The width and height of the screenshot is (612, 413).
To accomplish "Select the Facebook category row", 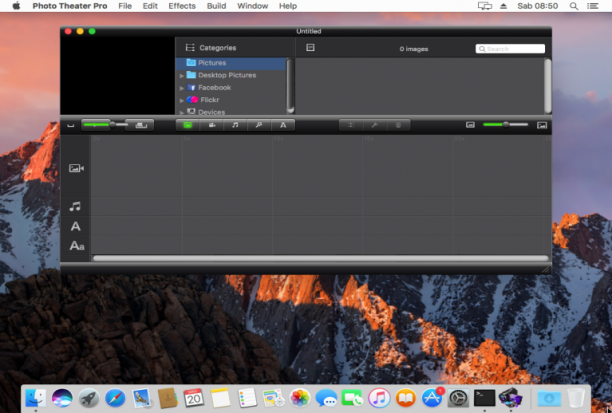I will pos(231,87).
